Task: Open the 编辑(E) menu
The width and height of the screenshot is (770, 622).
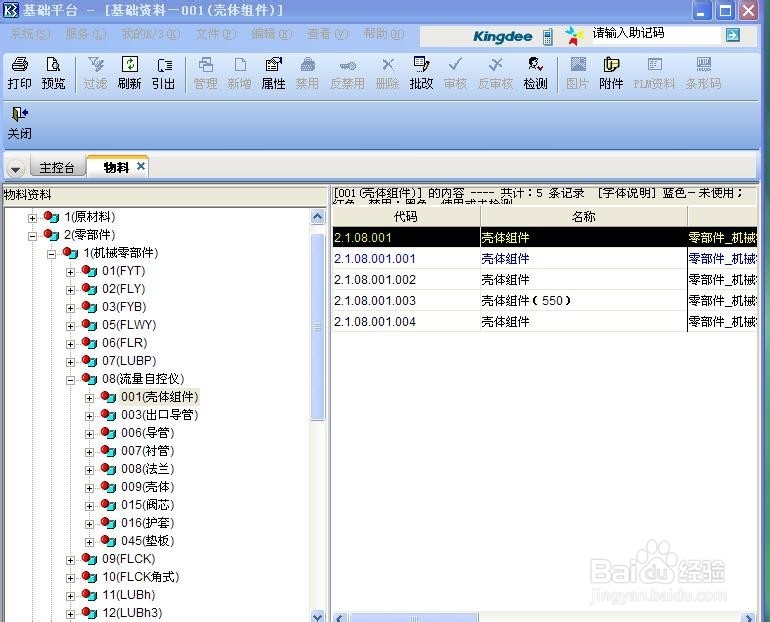Action: pyautogui.click(x=272, y=34)
